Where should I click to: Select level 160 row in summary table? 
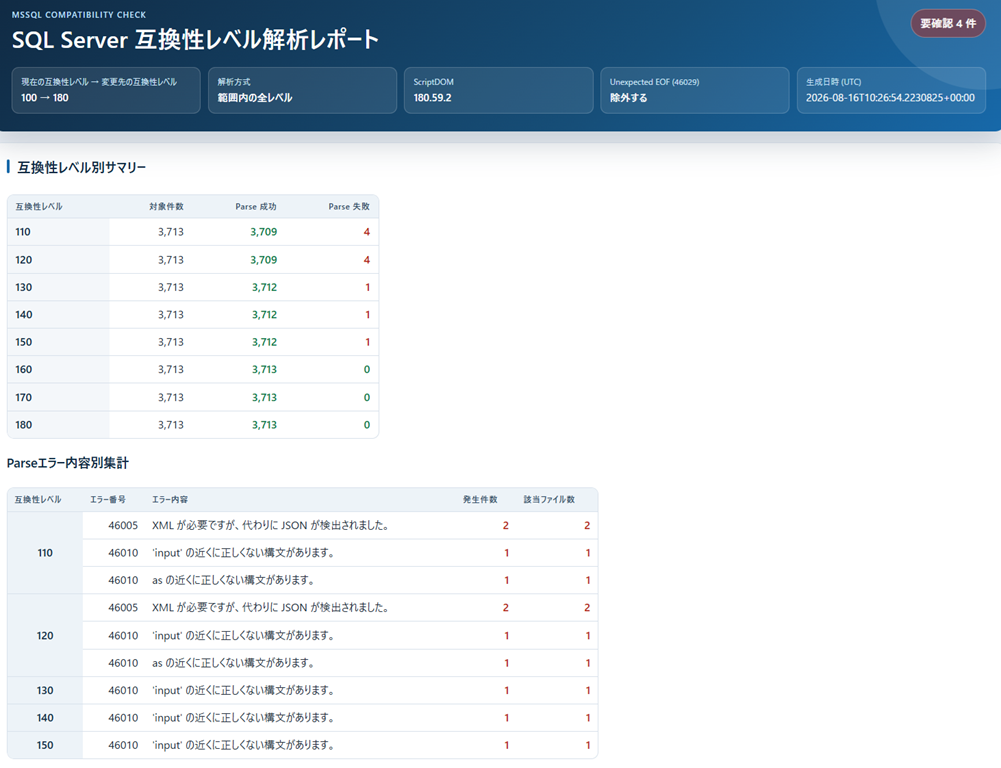point(193,370)
